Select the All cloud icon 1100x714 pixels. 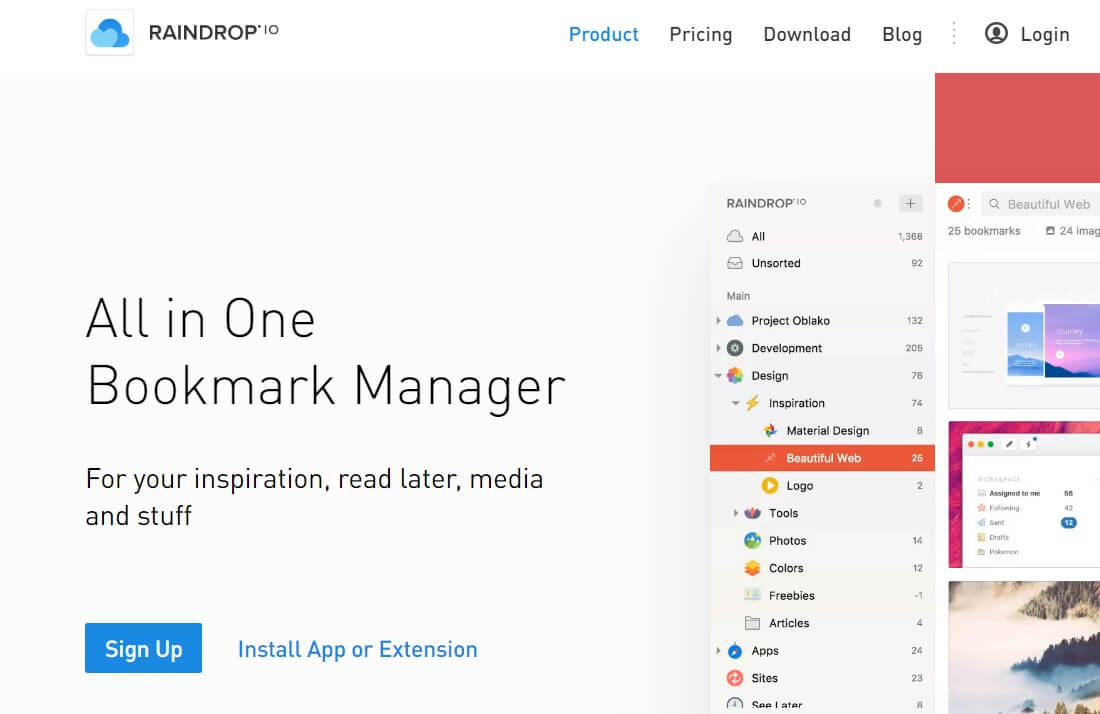(735, 236)
